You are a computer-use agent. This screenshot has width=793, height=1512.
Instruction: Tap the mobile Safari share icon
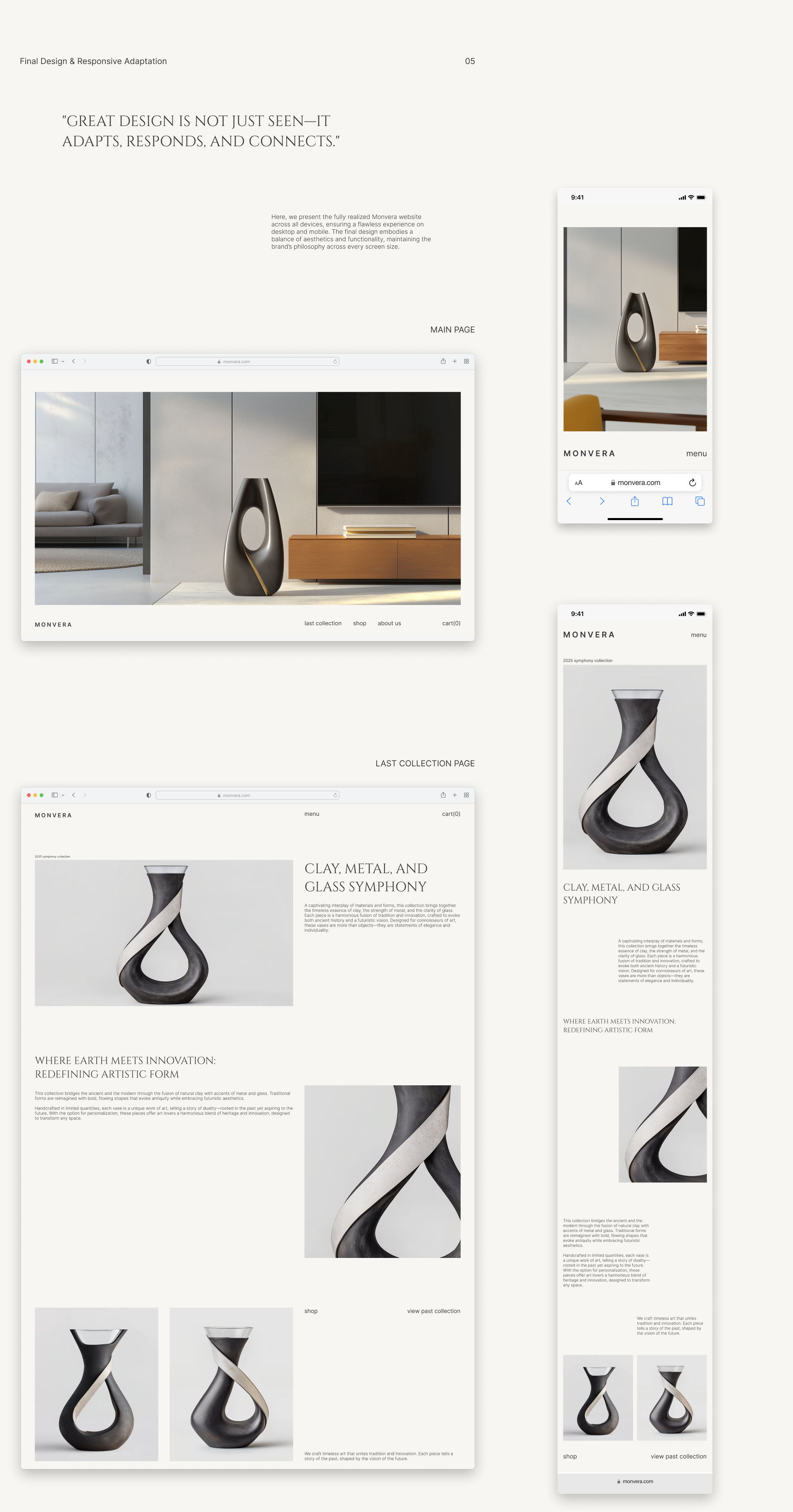point(634,501)
